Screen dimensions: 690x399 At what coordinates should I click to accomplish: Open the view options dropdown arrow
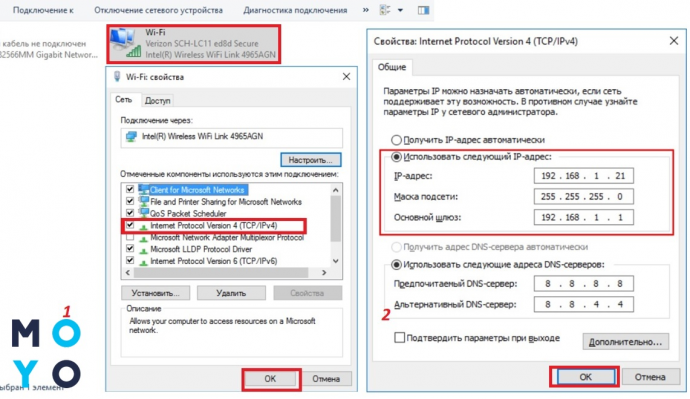pyautogui.click(x=400, y=10)
